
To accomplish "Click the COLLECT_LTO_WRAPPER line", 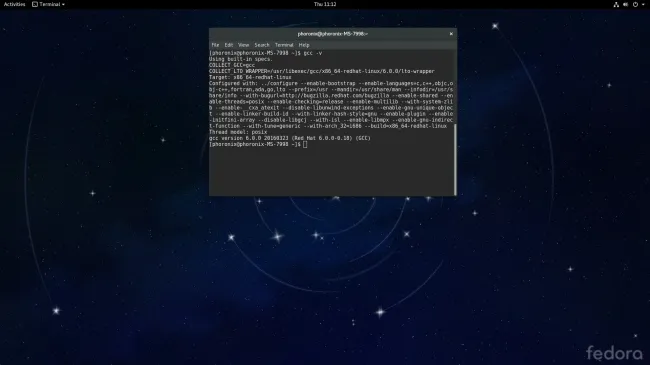I will click(322, 71).
